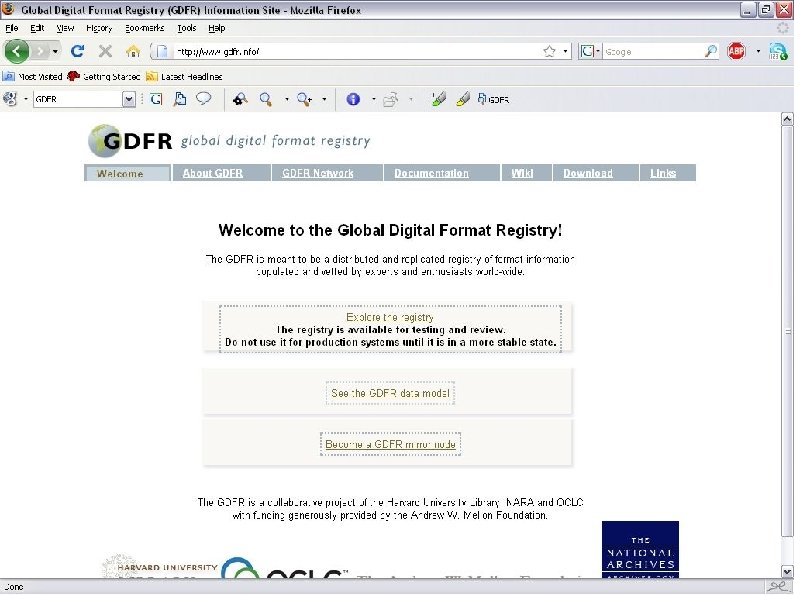The width and height of the screenshot is (794, 595).
Task: Expand the Adblock Plus dropdown arrow
Action: coord(758,51)
